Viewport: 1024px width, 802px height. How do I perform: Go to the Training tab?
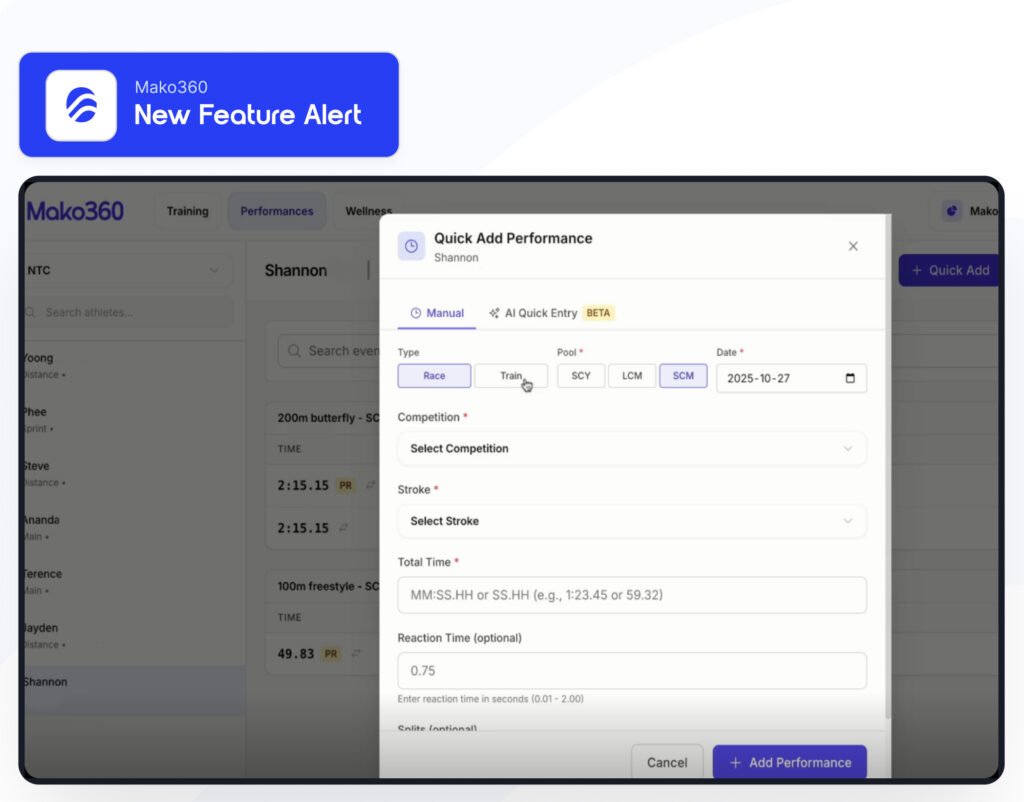pyautogui.click(x=188, y=211)
